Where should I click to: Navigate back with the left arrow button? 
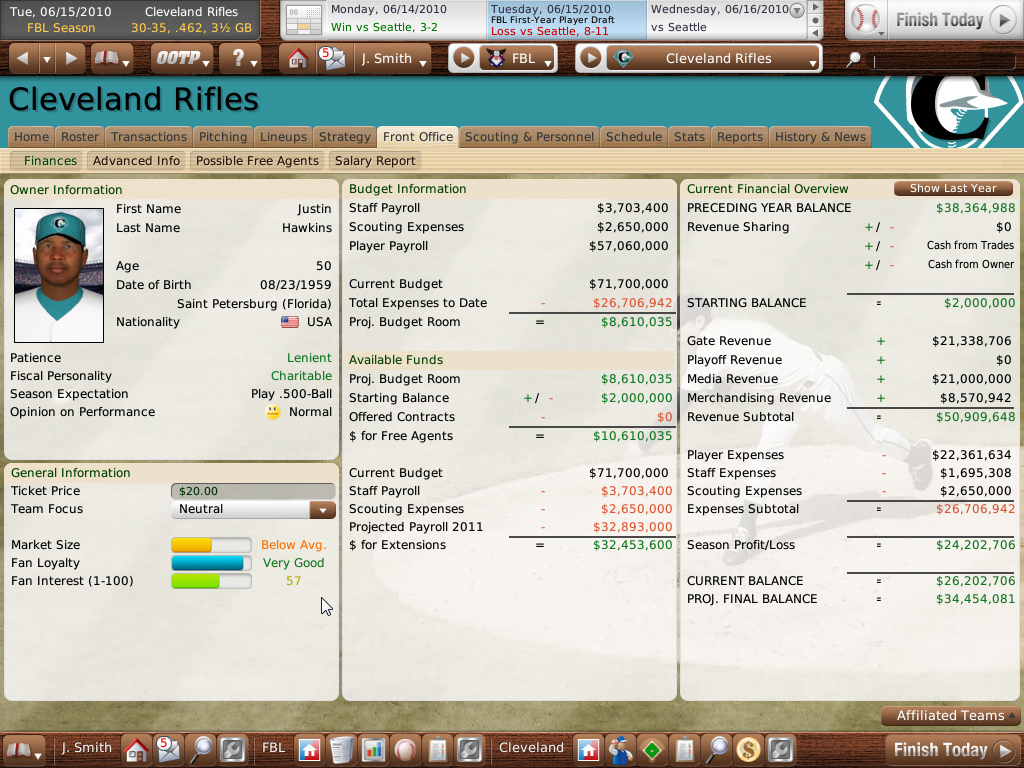point(23,59)
